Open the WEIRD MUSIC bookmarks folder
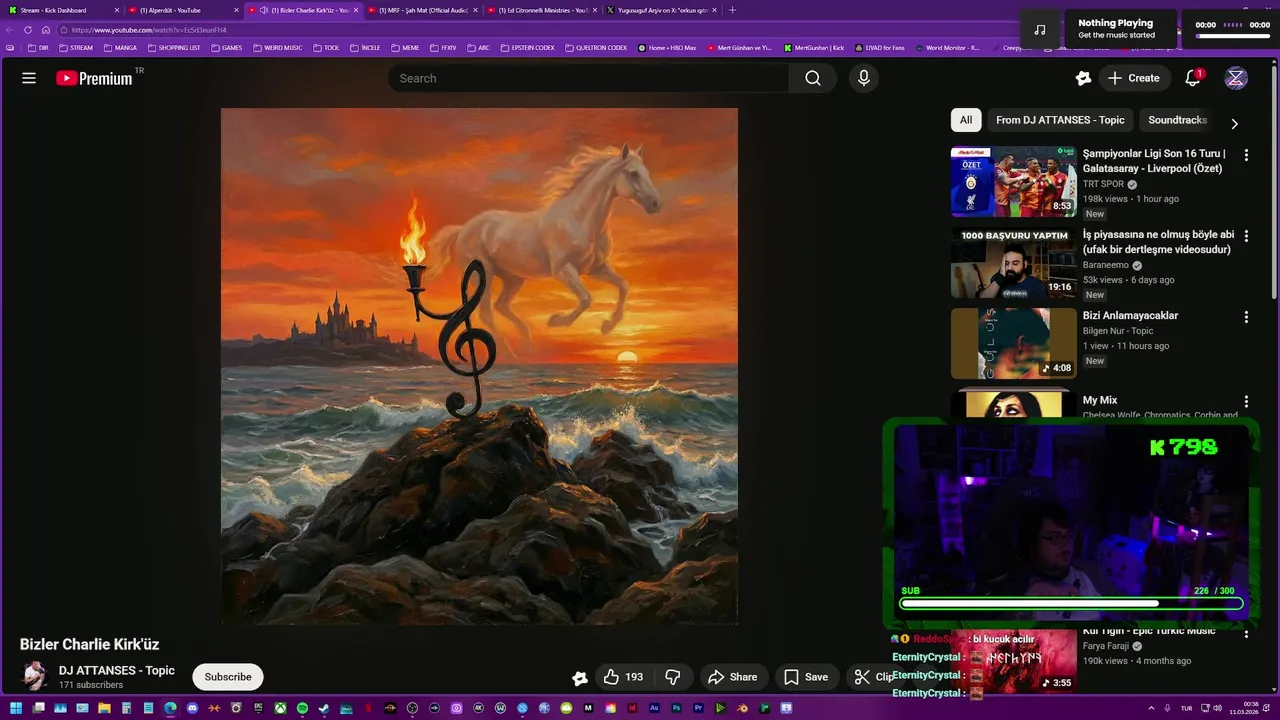The height and width of the screenshot is (720, 1280). 277,47
